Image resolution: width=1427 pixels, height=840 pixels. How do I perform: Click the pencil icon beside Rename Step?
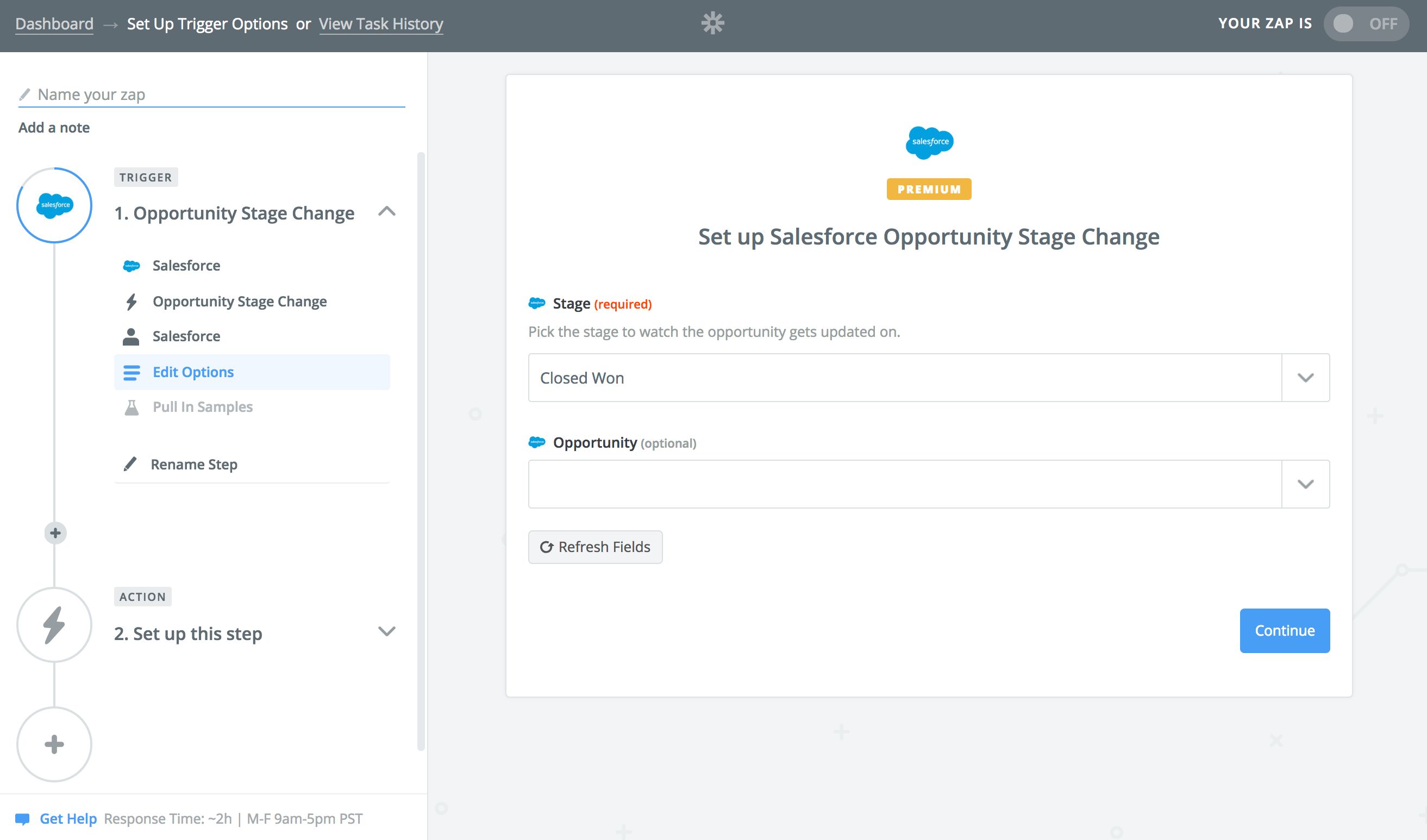(130, 464)
